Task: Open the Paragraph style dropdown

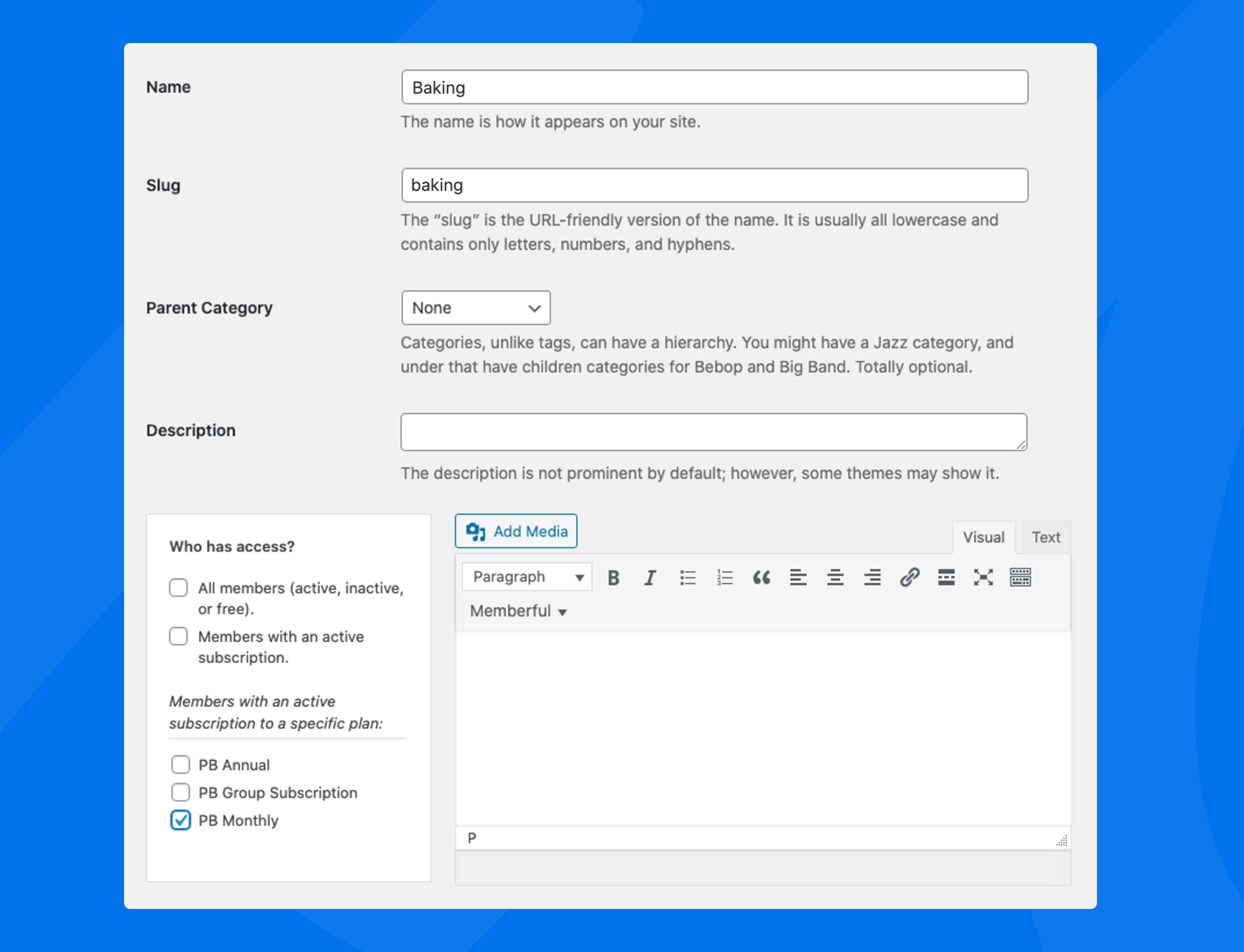Action: [x=526, y=576]
